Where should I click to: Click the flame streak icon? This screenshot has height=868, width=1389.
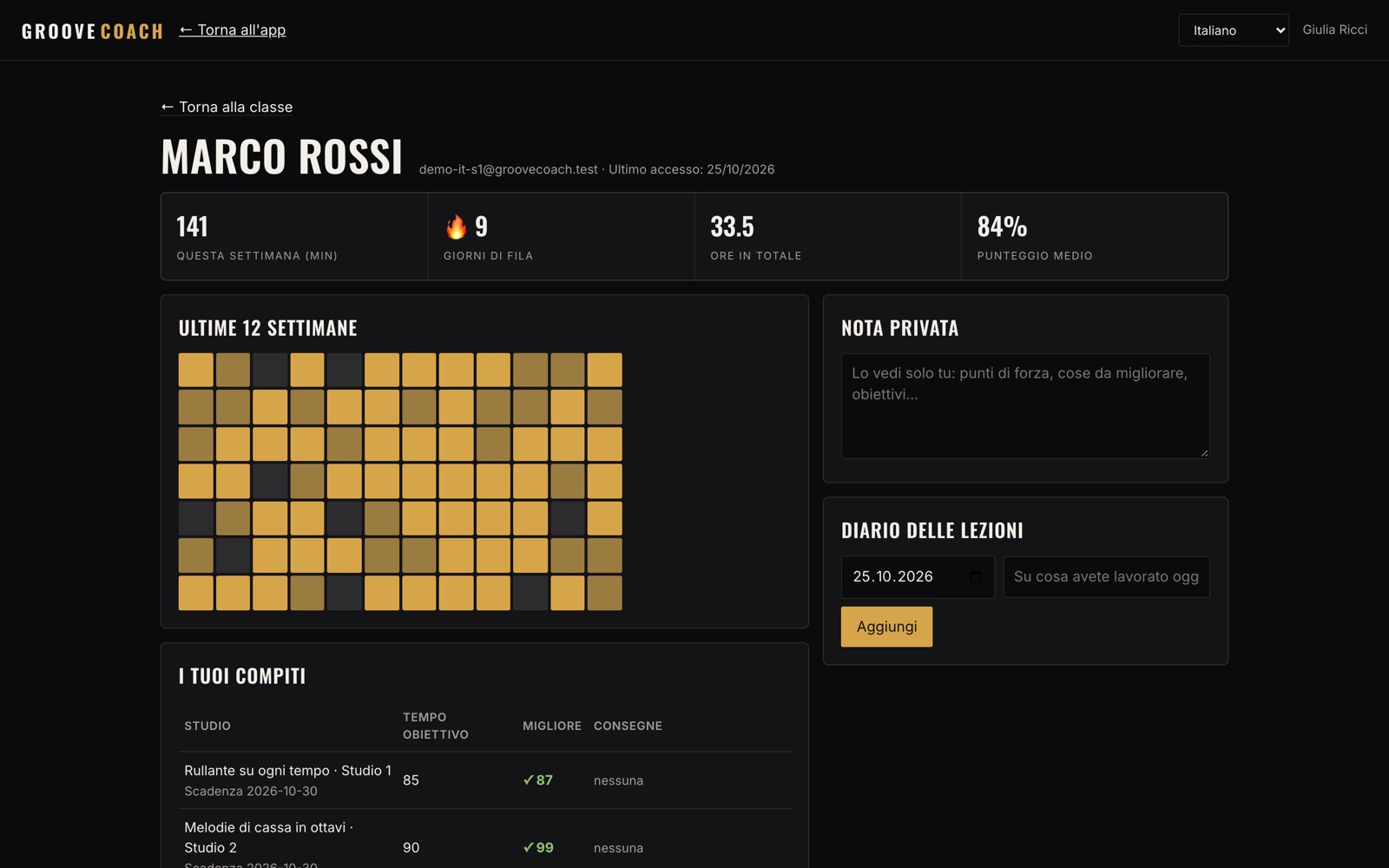click(456, 227)
